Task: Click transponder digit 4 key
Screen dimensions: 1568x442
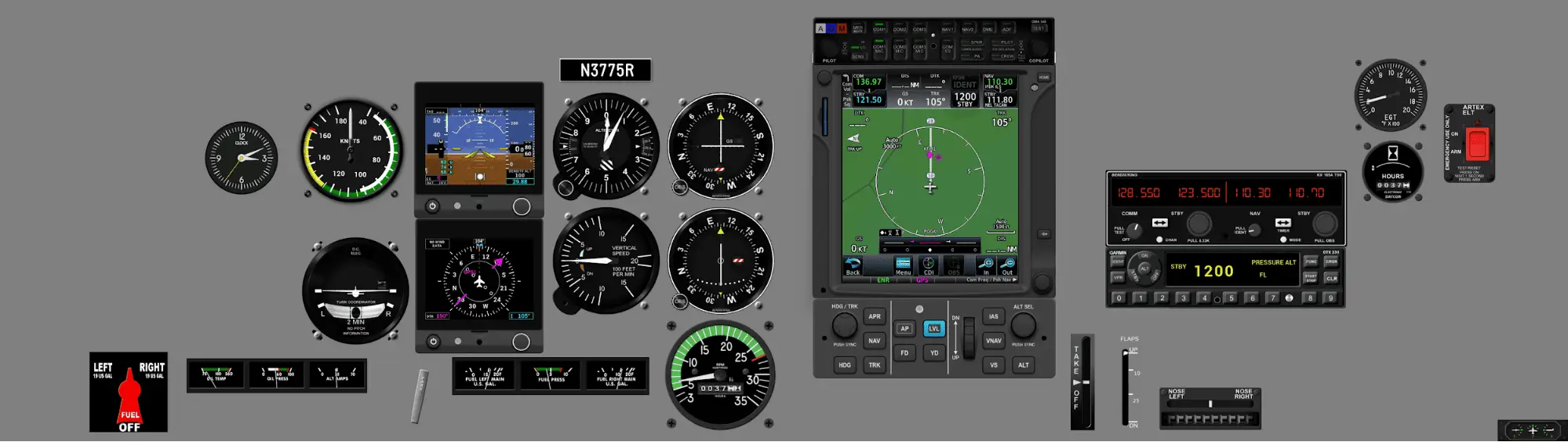Action: pos(1205,298)
